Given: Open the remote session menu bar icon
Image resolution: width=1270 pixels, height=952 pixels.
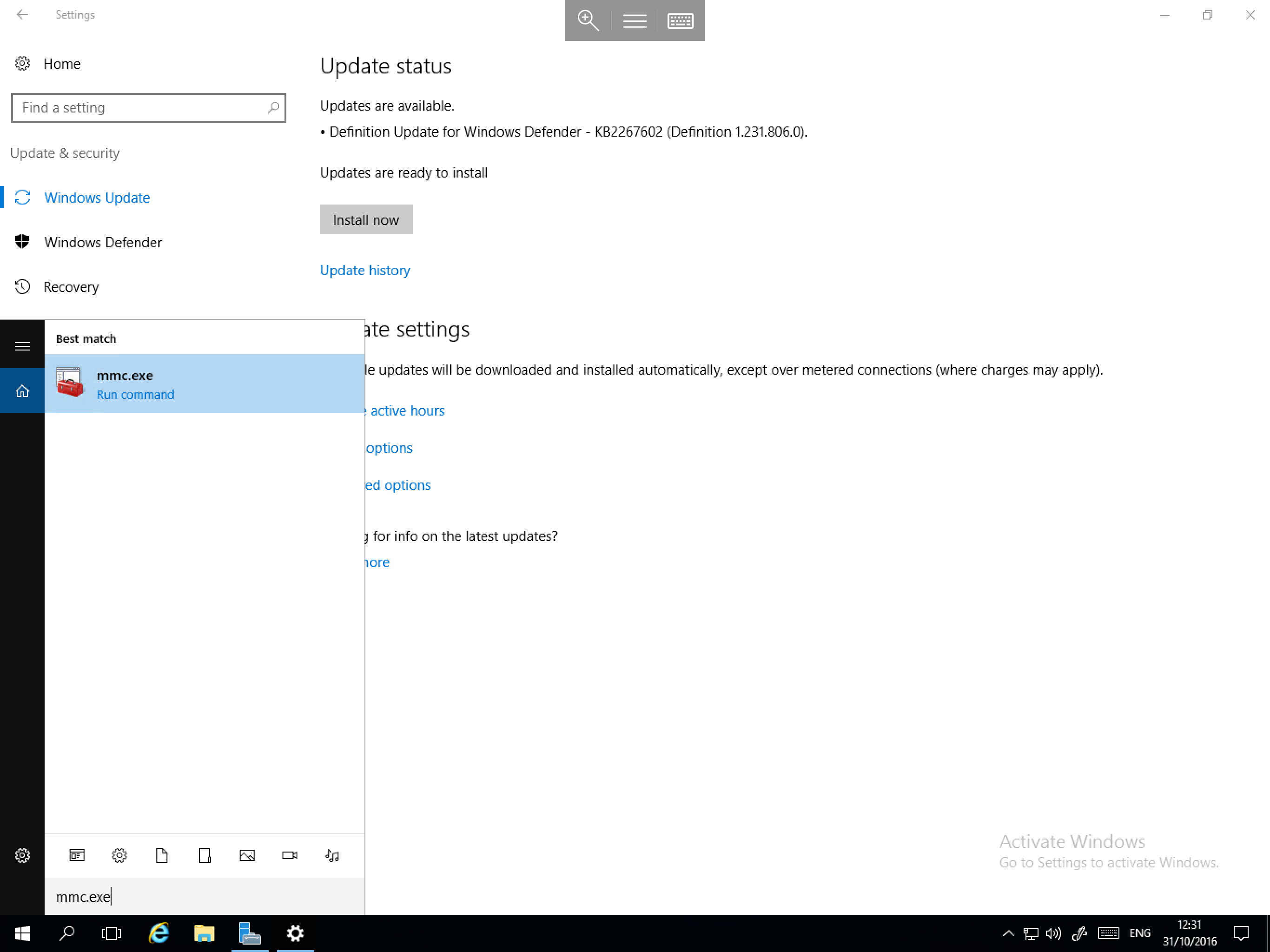Looking at the screenshot, I should (x=635, y=20).
